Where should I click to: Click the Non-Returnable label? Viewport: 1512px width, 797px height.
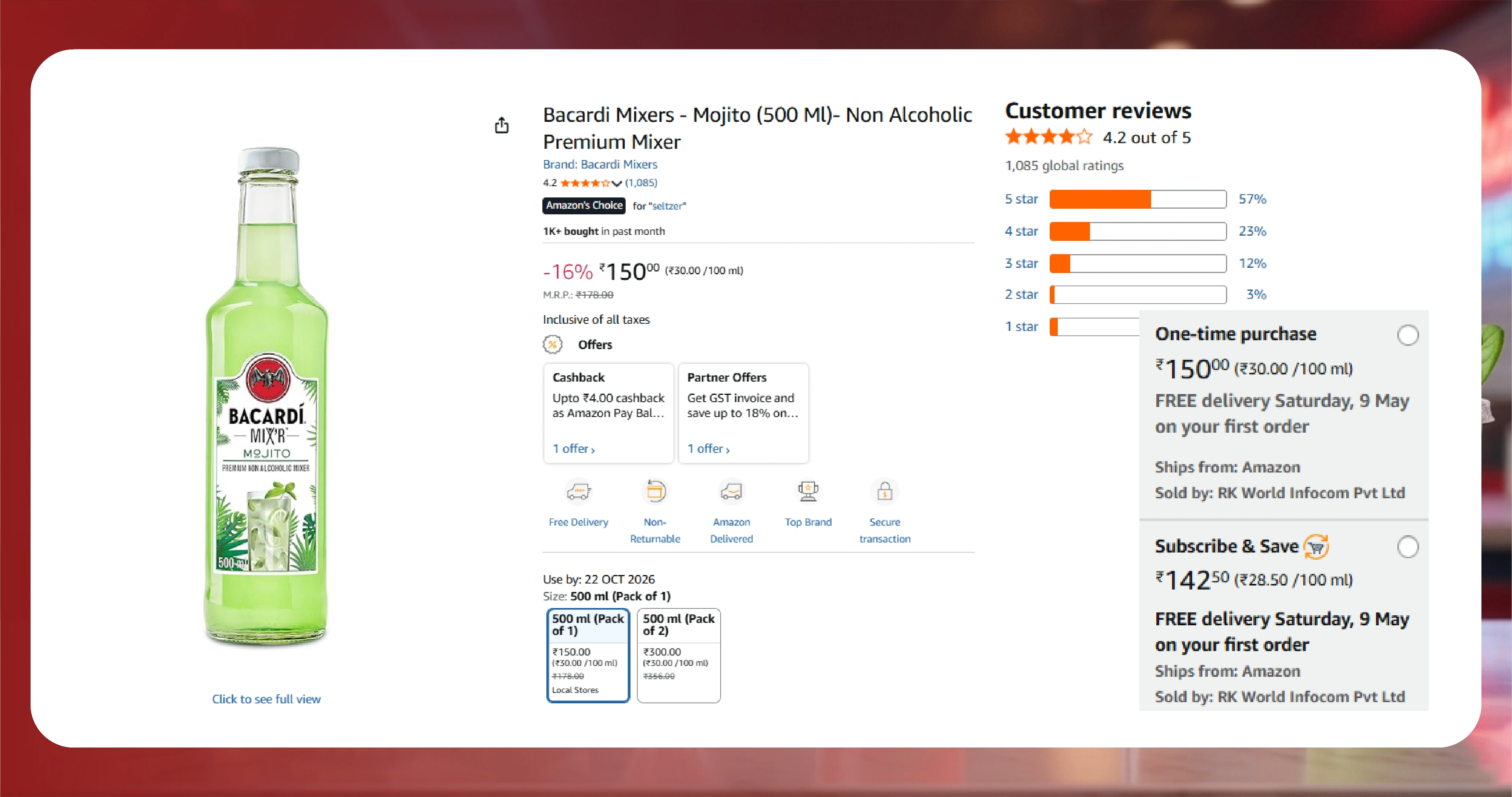click(x=655, y=530)
